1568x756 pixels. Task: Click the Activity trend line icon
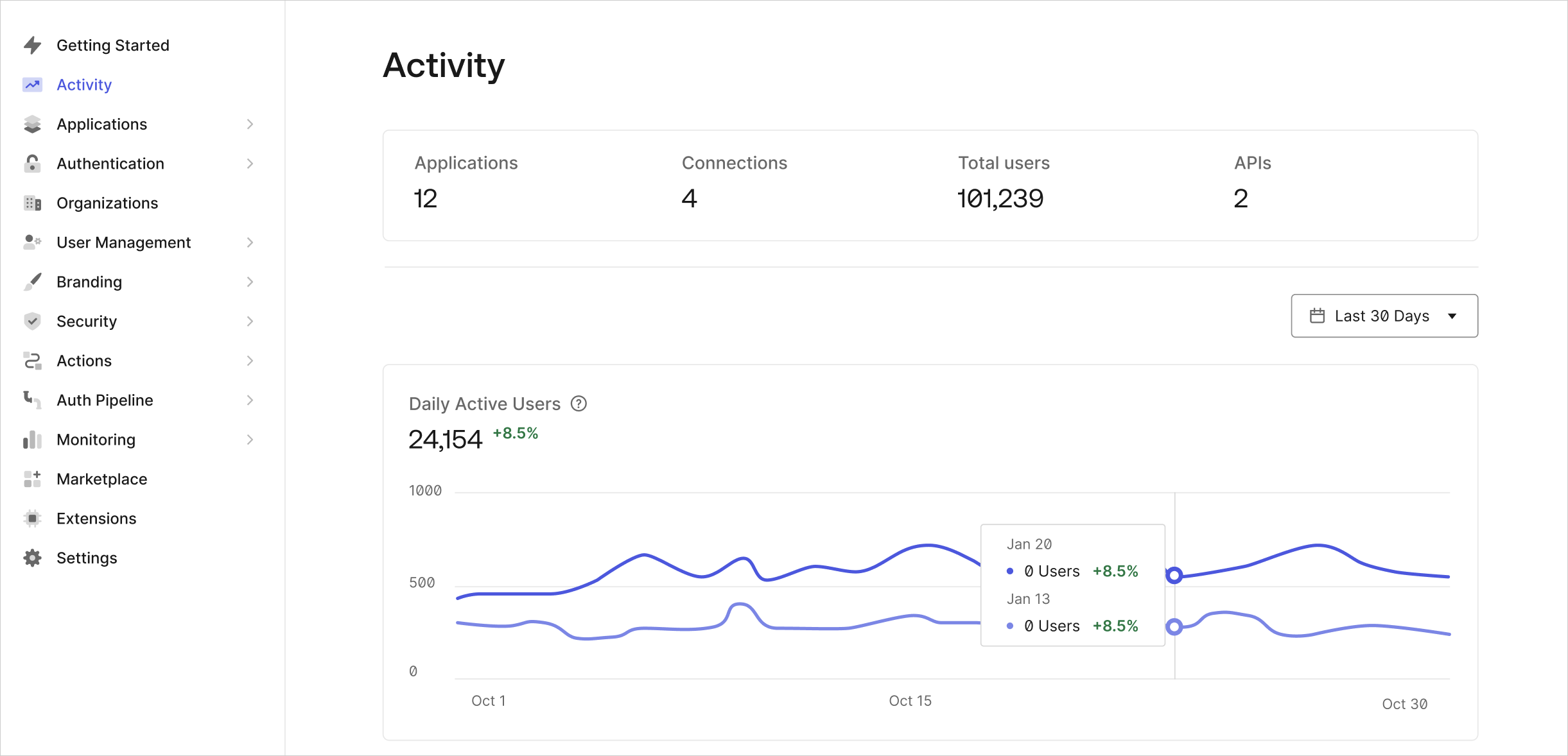click(31, 85)
